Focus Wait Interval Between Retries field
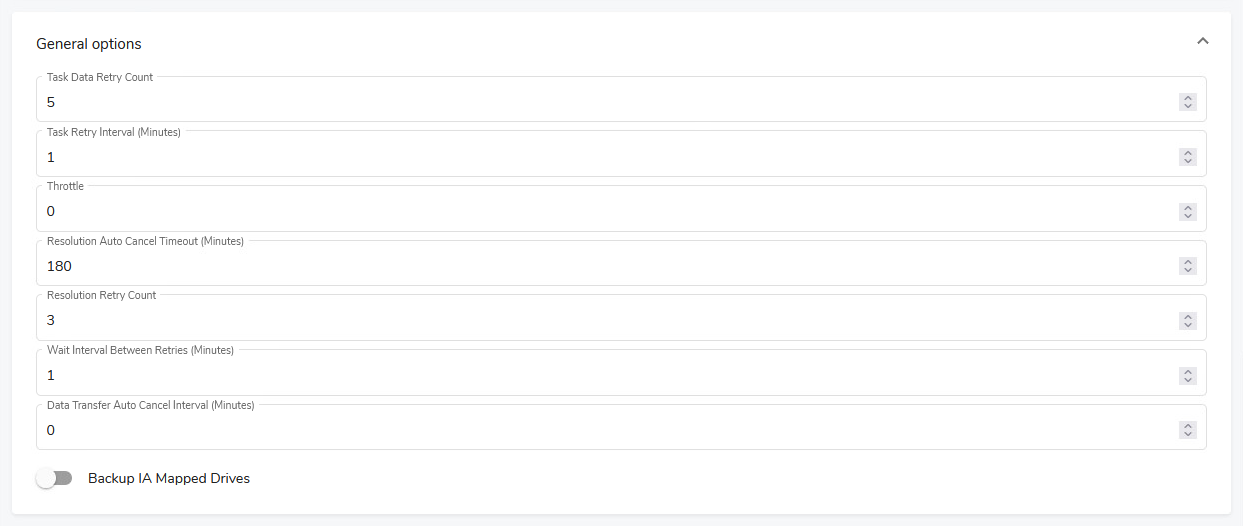Screen dimensions: 1243x526 (x=600, y=375)
